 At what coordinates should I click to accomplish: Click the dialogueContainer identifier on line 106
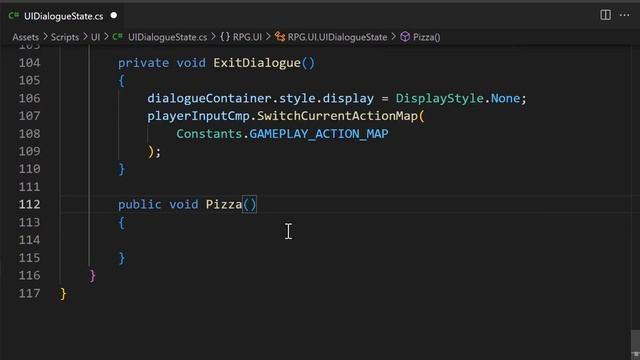(209, 98)
